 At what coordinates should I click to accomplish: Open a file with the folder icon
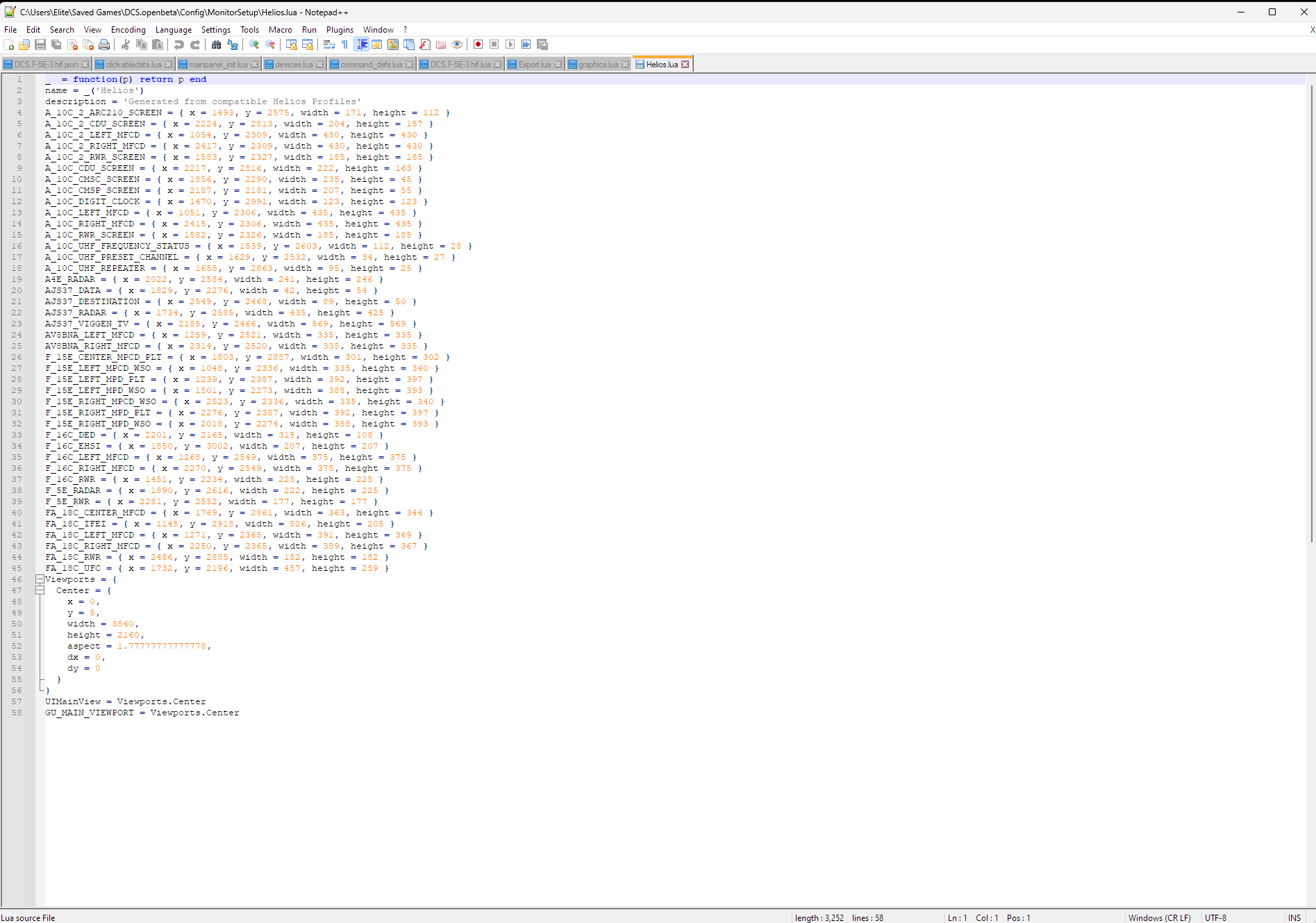(24, 44)
